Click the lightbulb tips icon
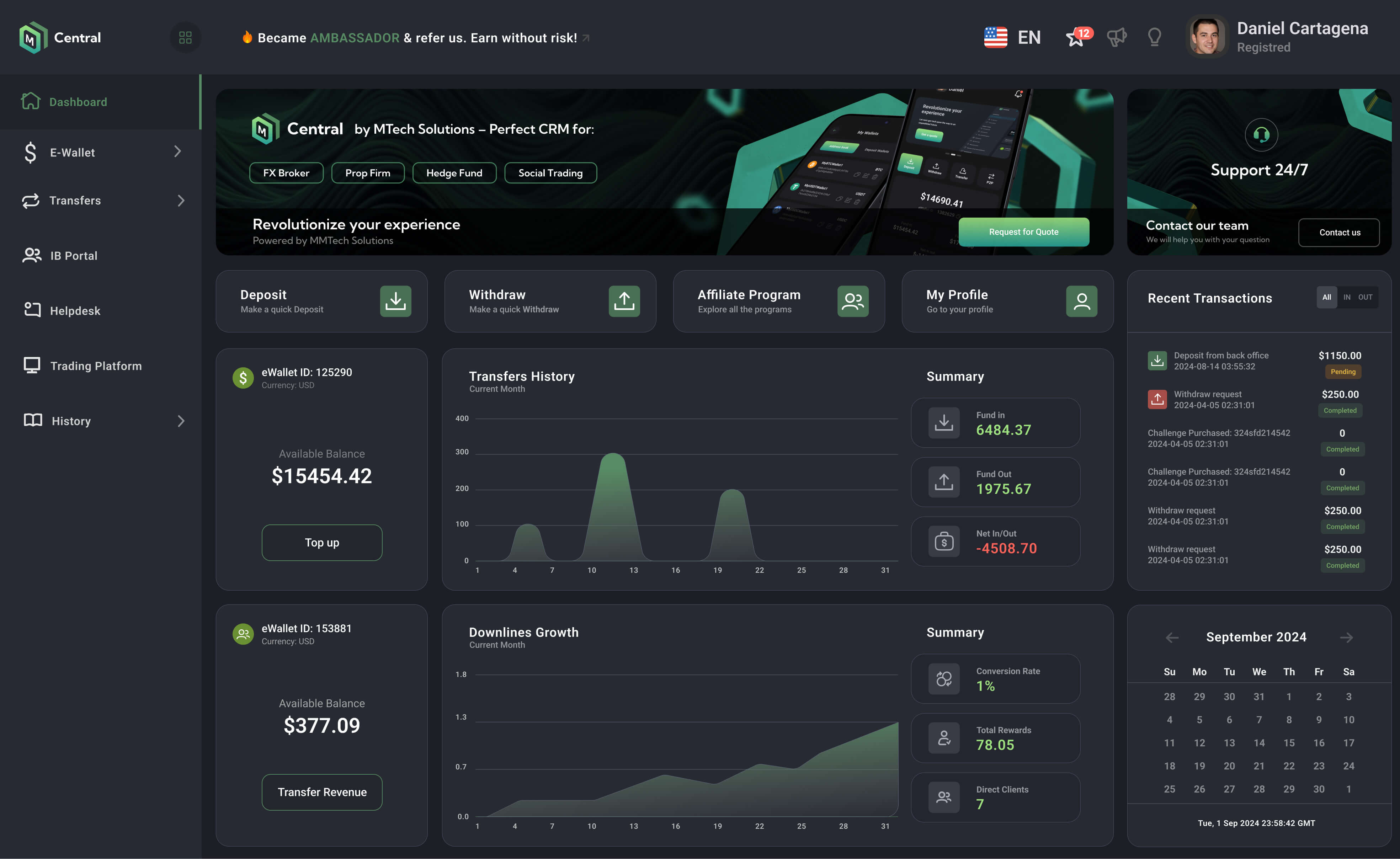Viewport: 1400px width, 859px height. coord(1154,37)
